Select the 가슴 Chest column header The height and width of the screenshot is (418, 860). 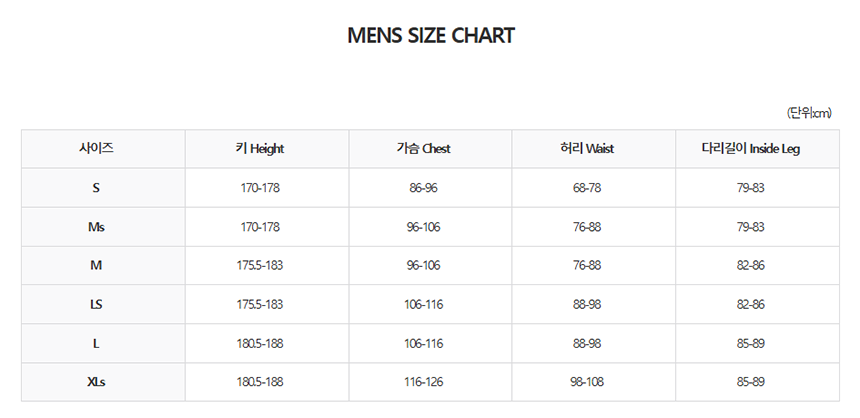[x=423, y=149]
